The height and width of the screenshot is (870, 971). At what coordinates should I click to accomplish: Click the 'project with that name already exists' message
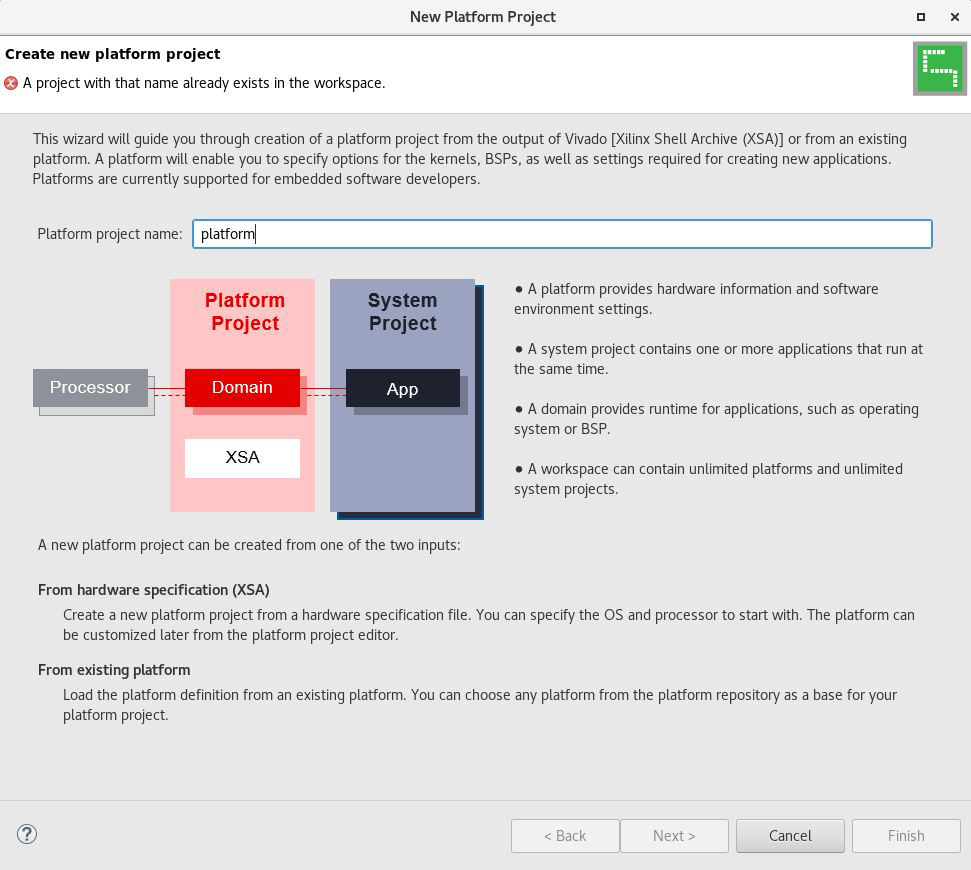click(x=204, y=83)
